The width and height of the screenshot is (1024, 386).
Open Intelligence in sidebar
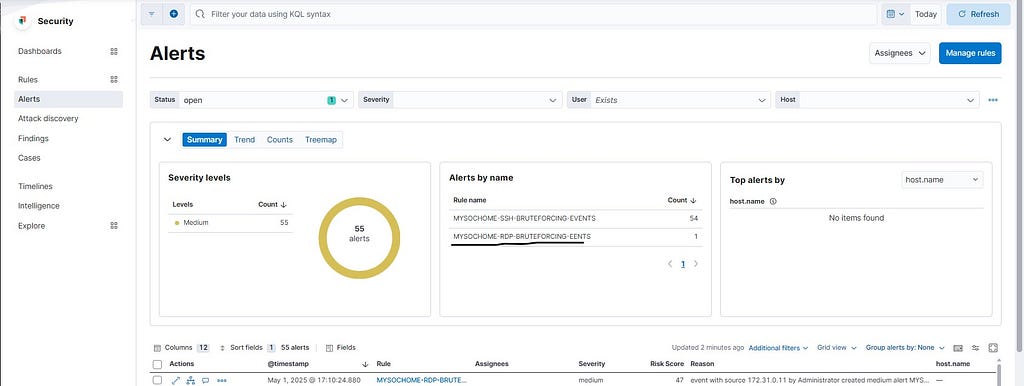[x=39, y=206]
